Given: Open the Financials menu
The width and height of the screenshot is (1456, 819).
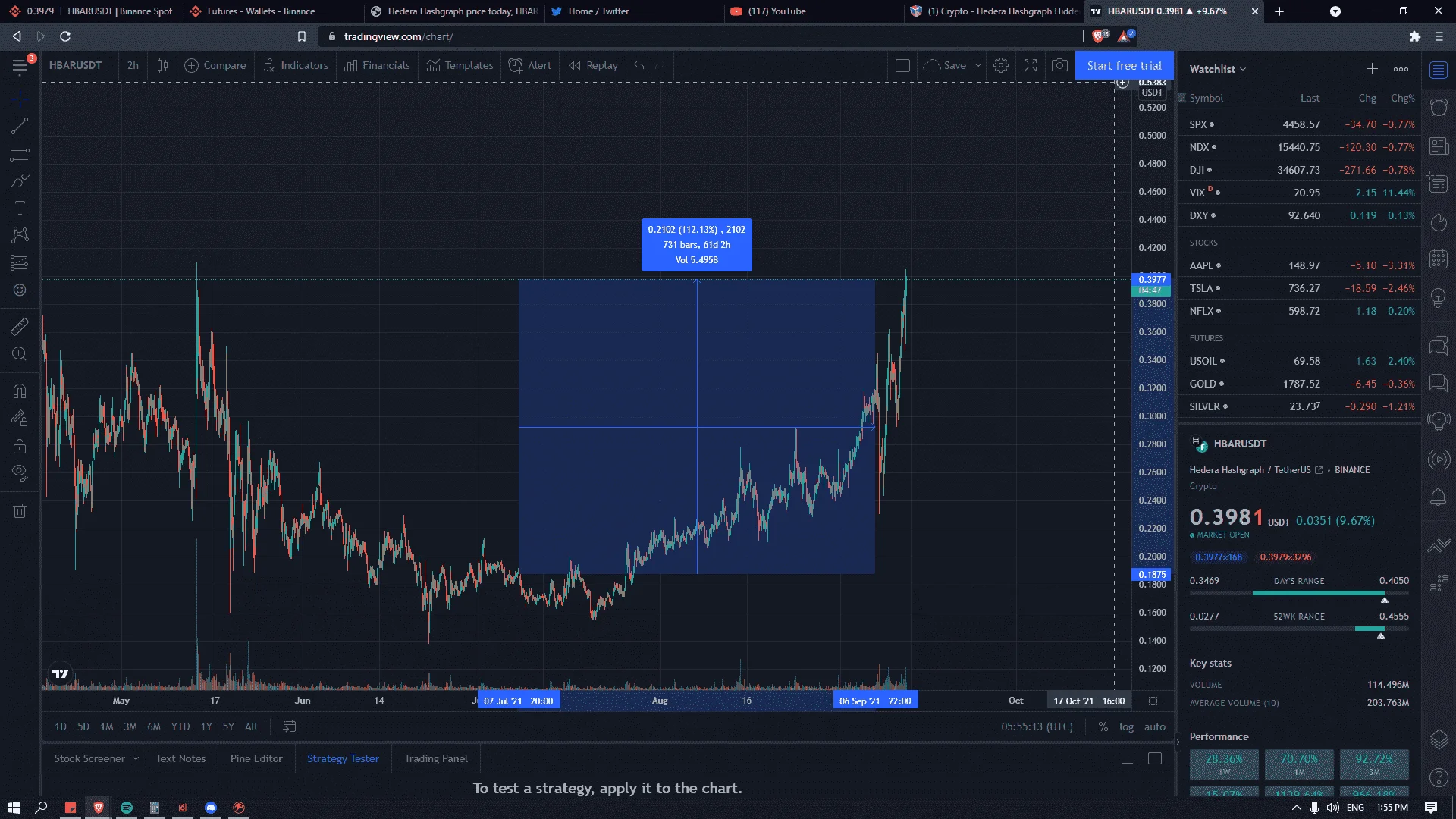Looking at the screenshot, I should tap(377, 65).
